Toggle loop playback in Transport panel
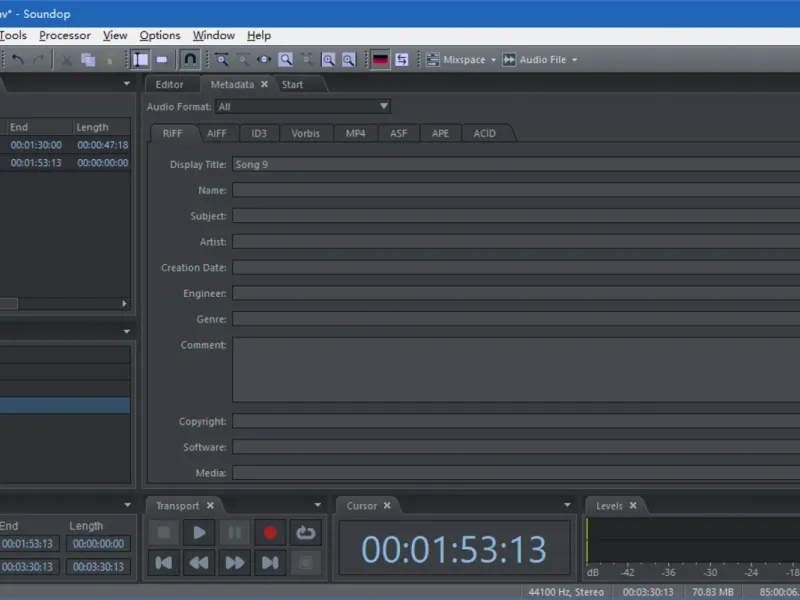This screenshot has width=800, height=600. 305,533
